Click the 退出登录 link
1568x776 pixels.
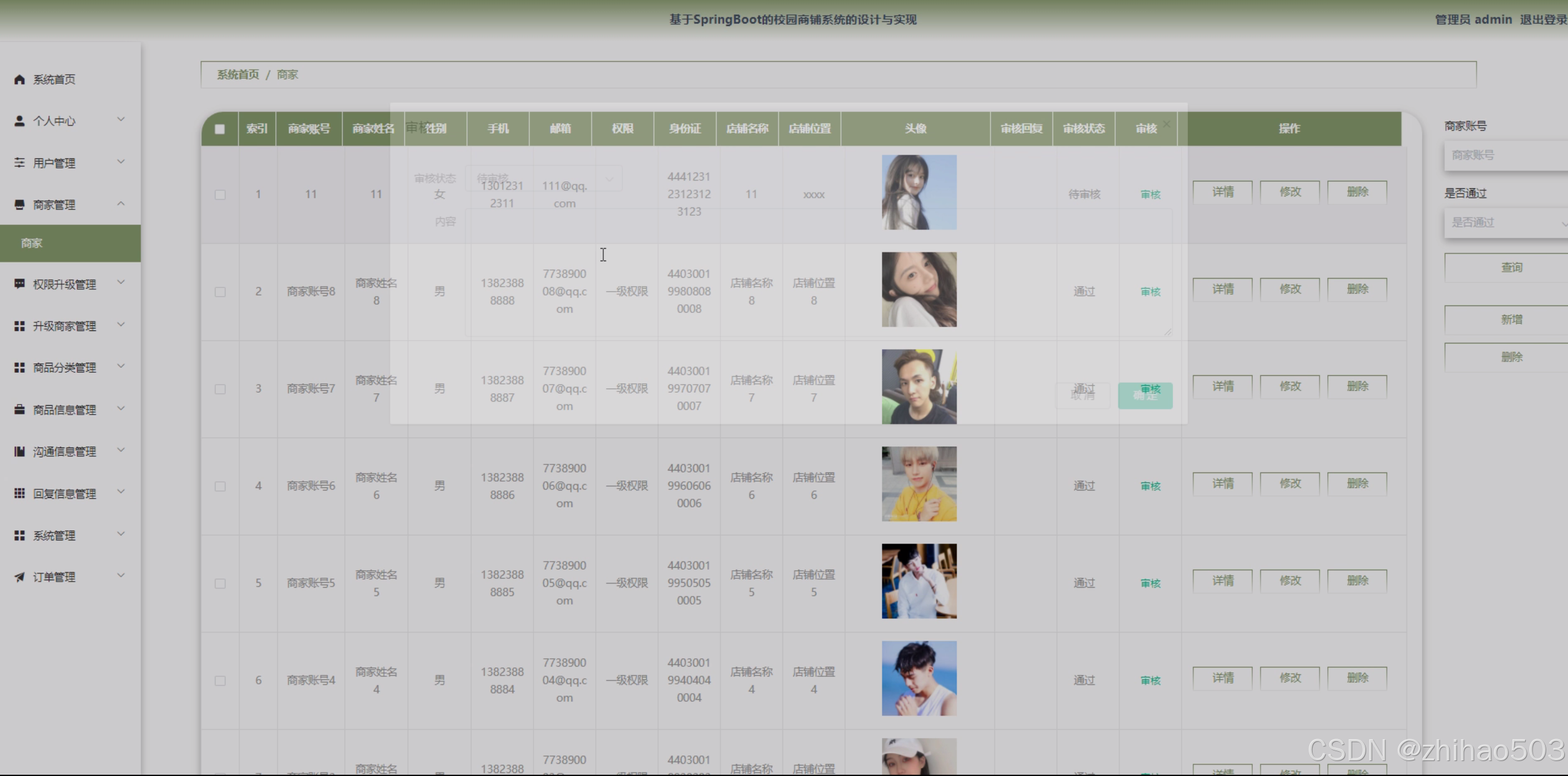(1543, 19)
